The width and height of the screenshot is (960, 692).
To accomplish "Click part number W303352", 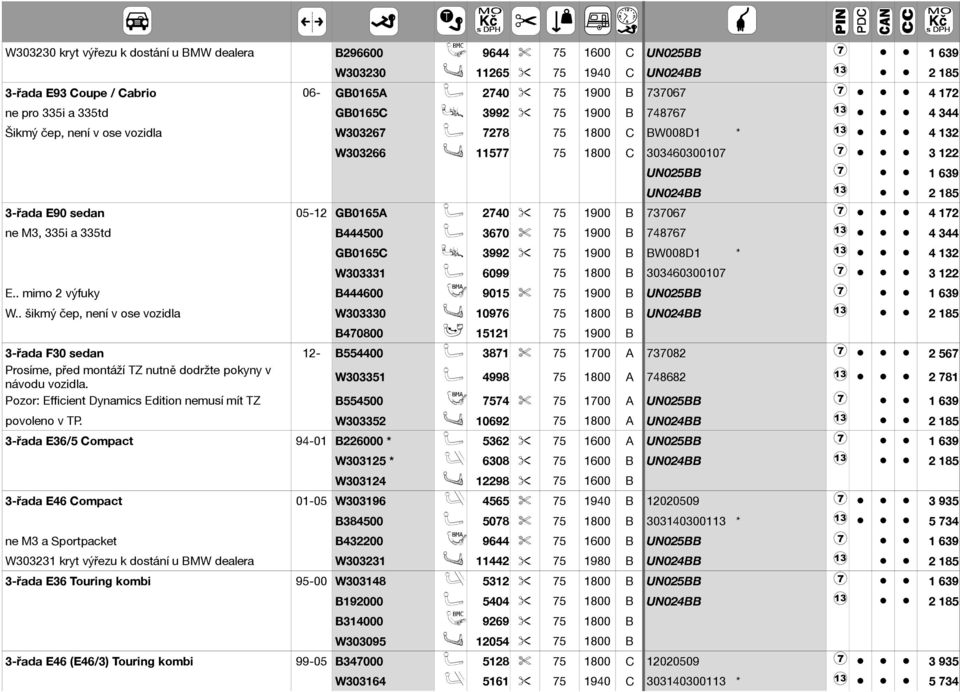I will [x=361, y=421].
